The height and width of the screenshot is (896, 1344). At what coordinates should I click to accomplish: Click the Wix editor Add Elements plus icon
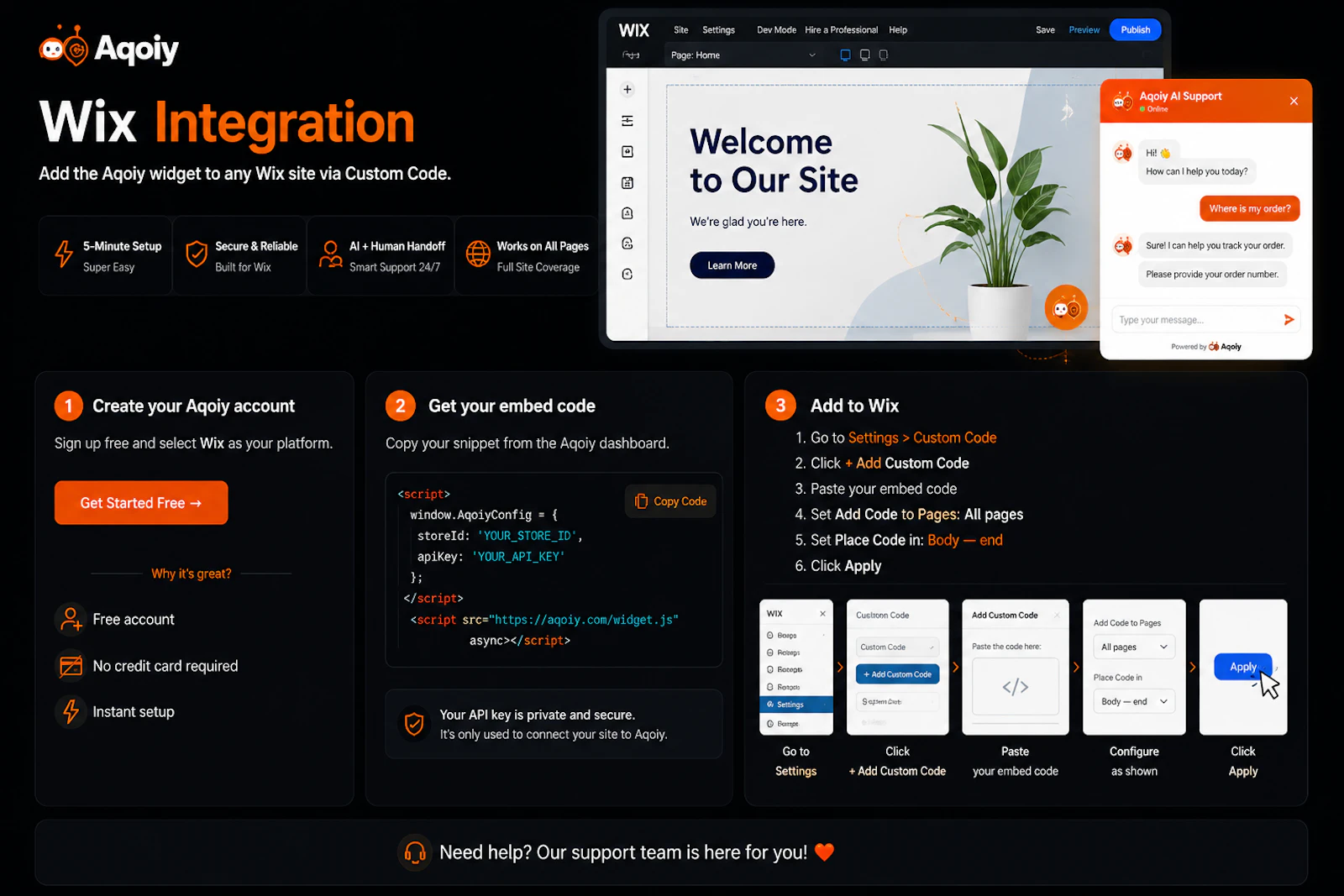627,90
